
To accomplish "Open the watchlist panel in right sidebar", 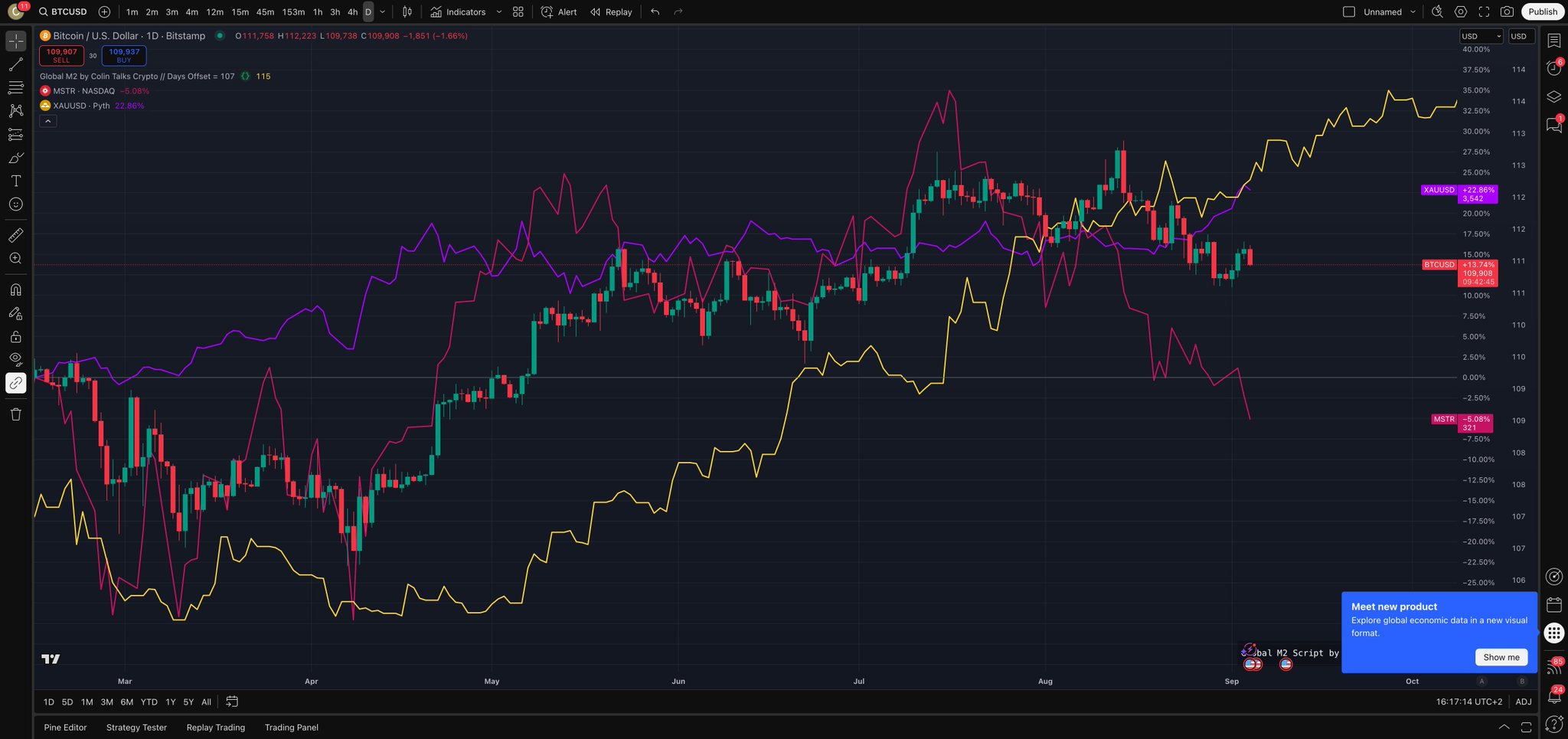I will click(1554, 41).
